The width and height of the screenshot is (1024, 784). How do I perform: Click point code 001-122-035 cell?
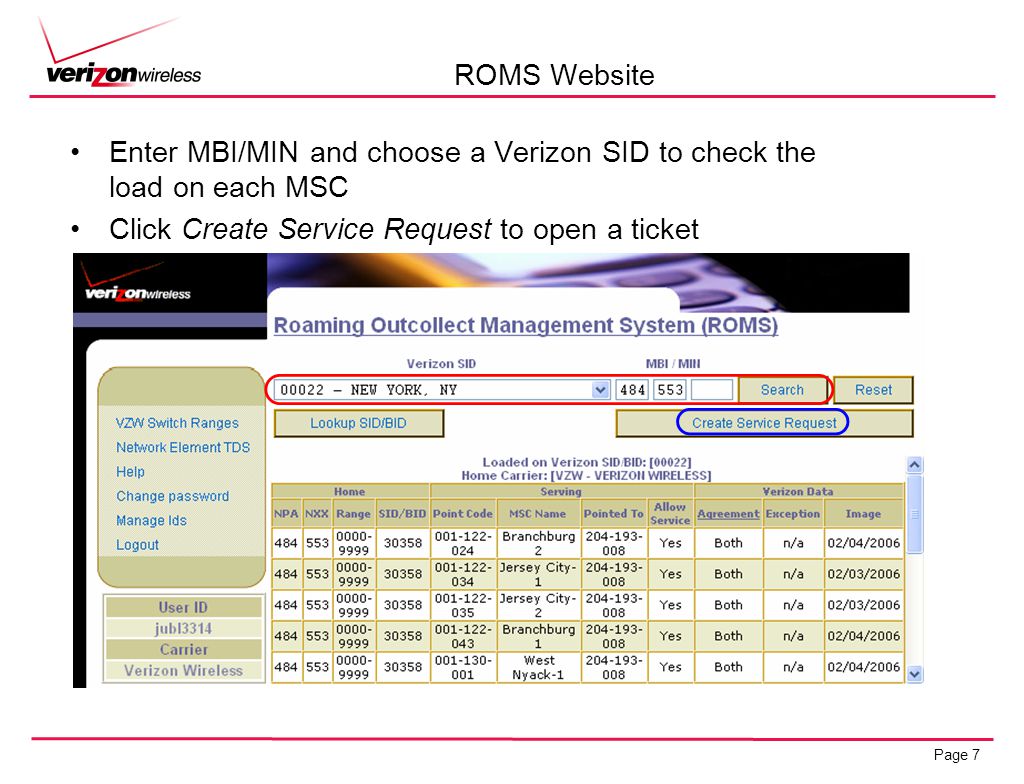click(x=462, y=606)
